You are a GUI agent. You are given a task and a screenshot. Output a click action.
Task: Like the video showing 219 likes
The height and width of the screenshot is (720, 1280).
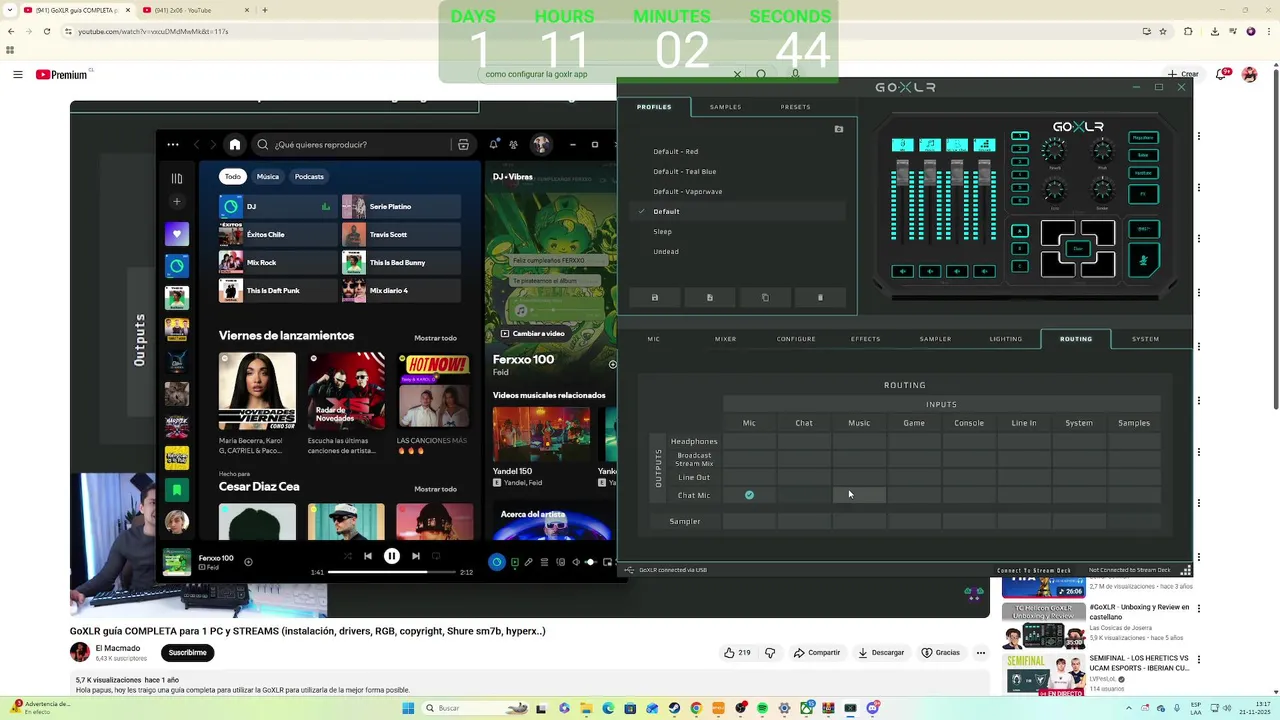[x=738, y=653]
